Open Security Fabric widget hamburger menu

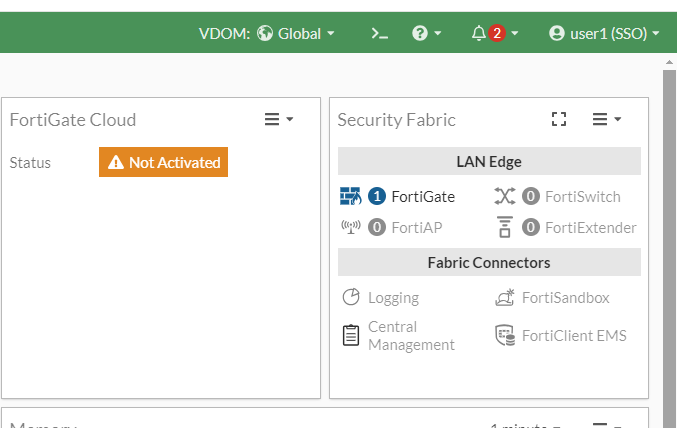(606, 119)
